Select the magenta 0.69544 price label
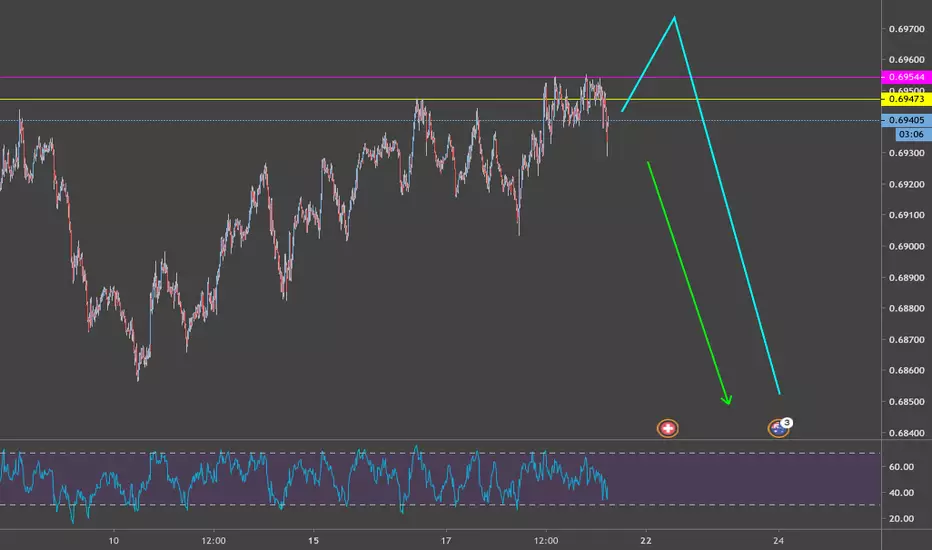Screen dimensions: 932x550 click(x=906, y=77)
